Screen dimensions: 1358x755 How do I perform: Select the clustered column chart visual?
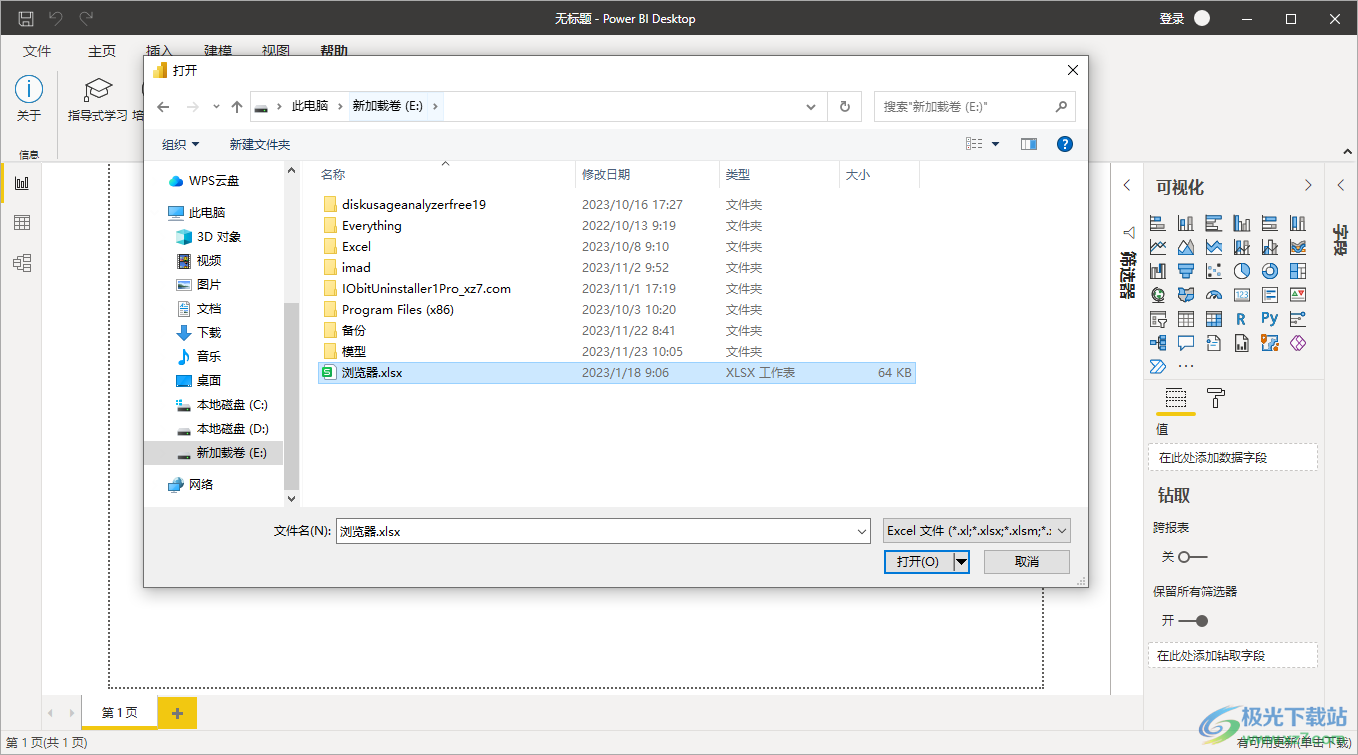click(1242, 223)
